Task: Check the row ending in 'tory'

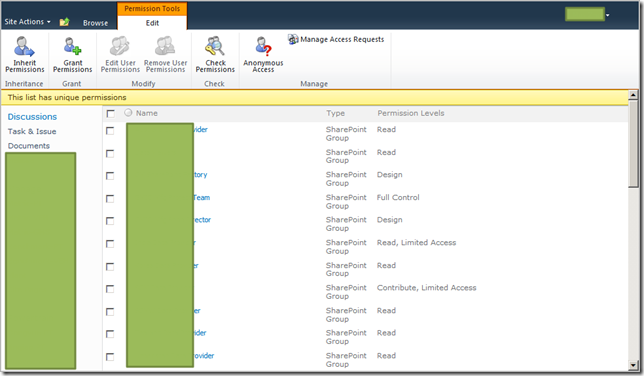Action: pos(110,176)
